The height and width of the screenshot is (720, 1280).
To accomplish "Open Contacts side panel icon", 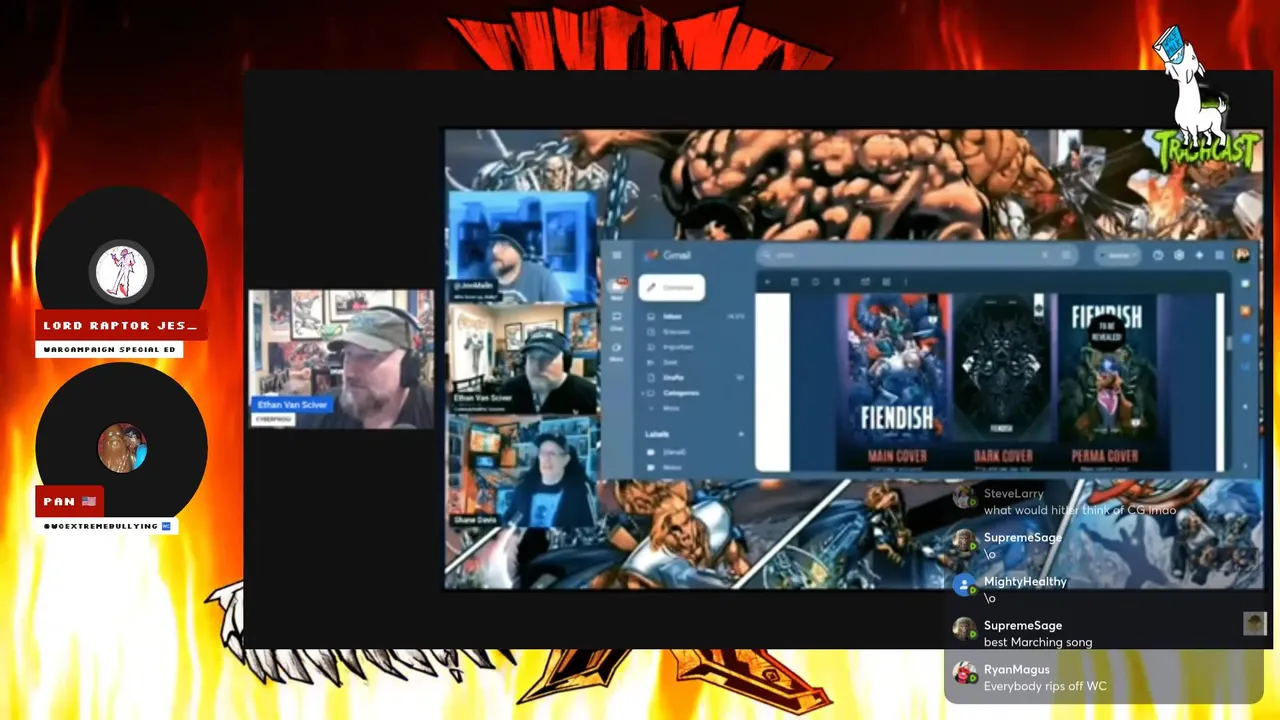I will (x=1245, y=366).
